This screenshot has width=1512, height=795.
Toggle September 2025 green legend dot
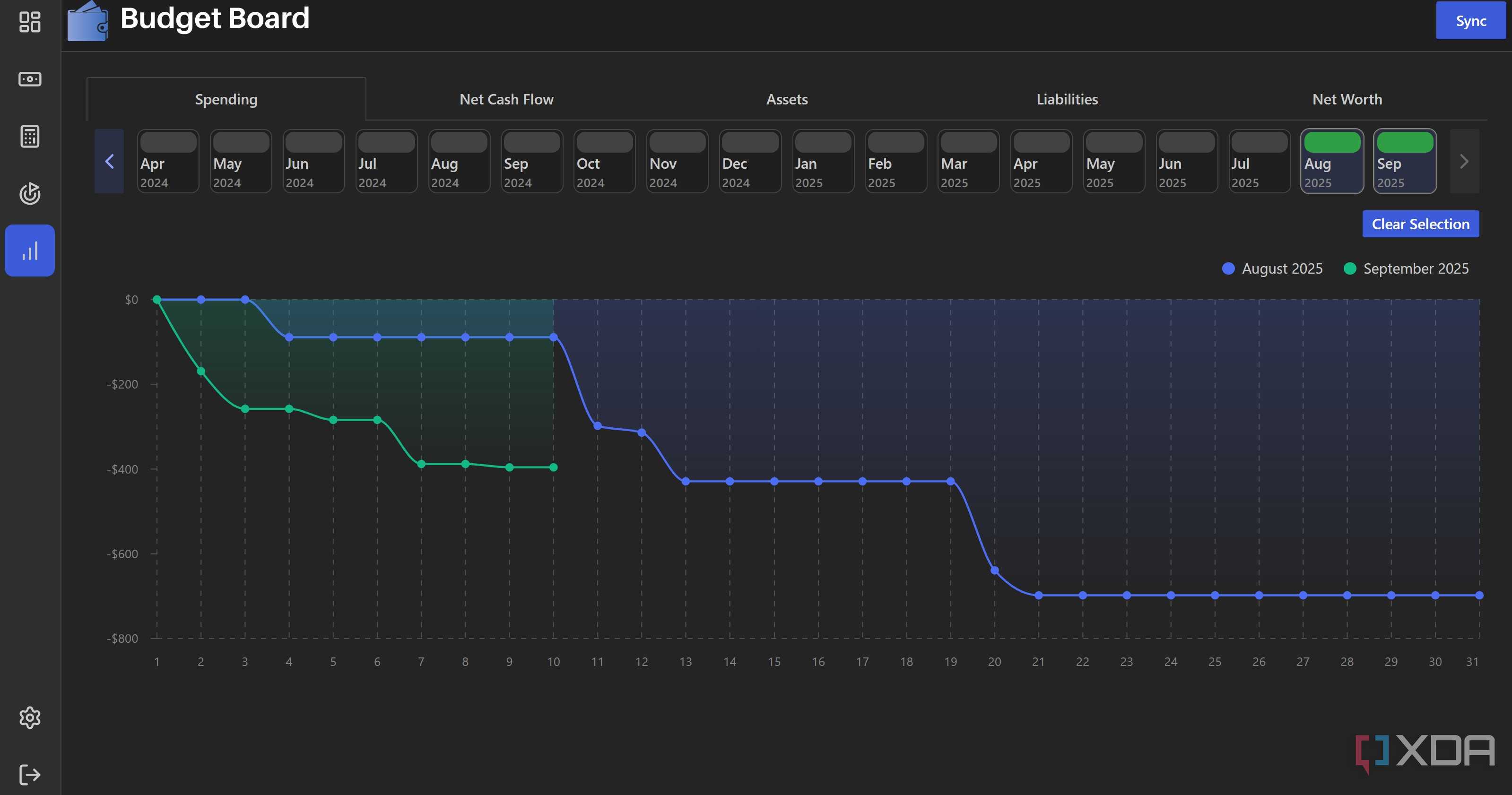pos(1349,268)
